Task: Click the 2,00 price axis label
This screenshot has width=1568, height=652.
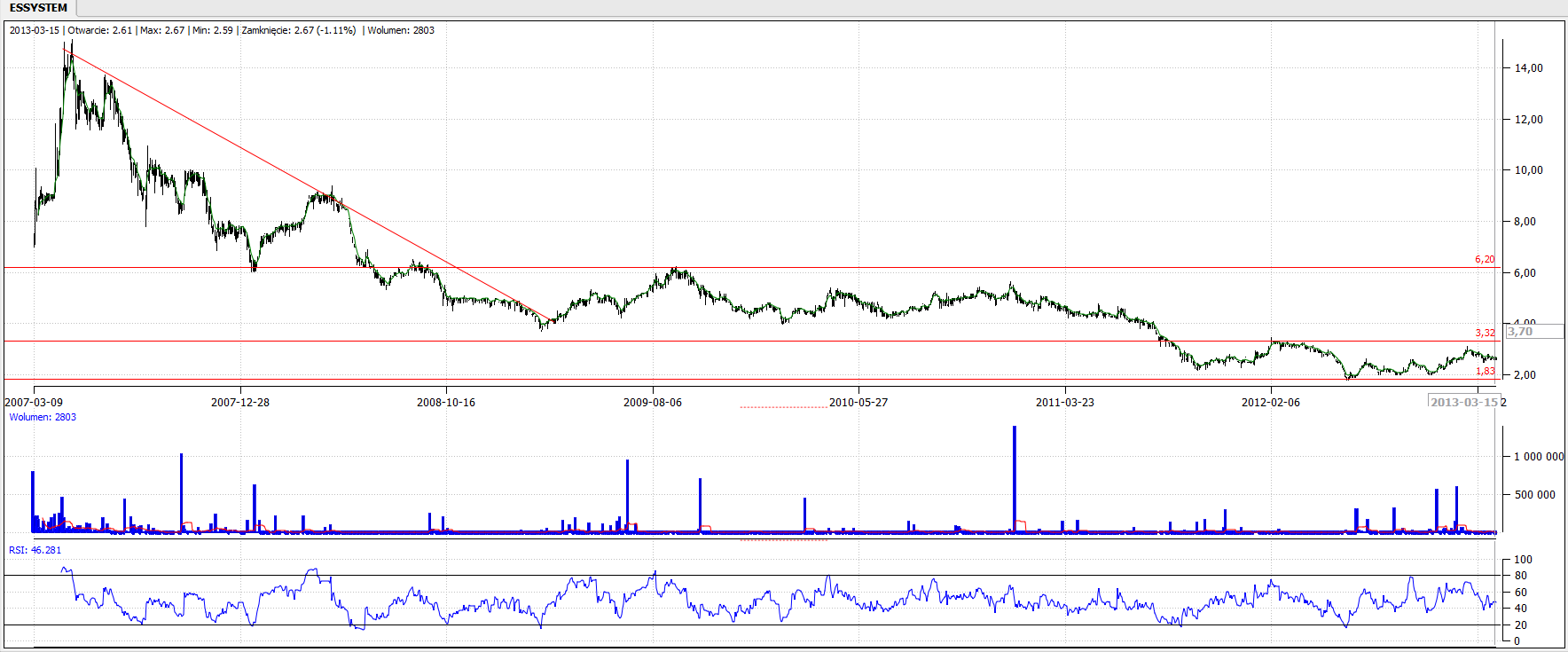Action: click(x=1525, y=374)
